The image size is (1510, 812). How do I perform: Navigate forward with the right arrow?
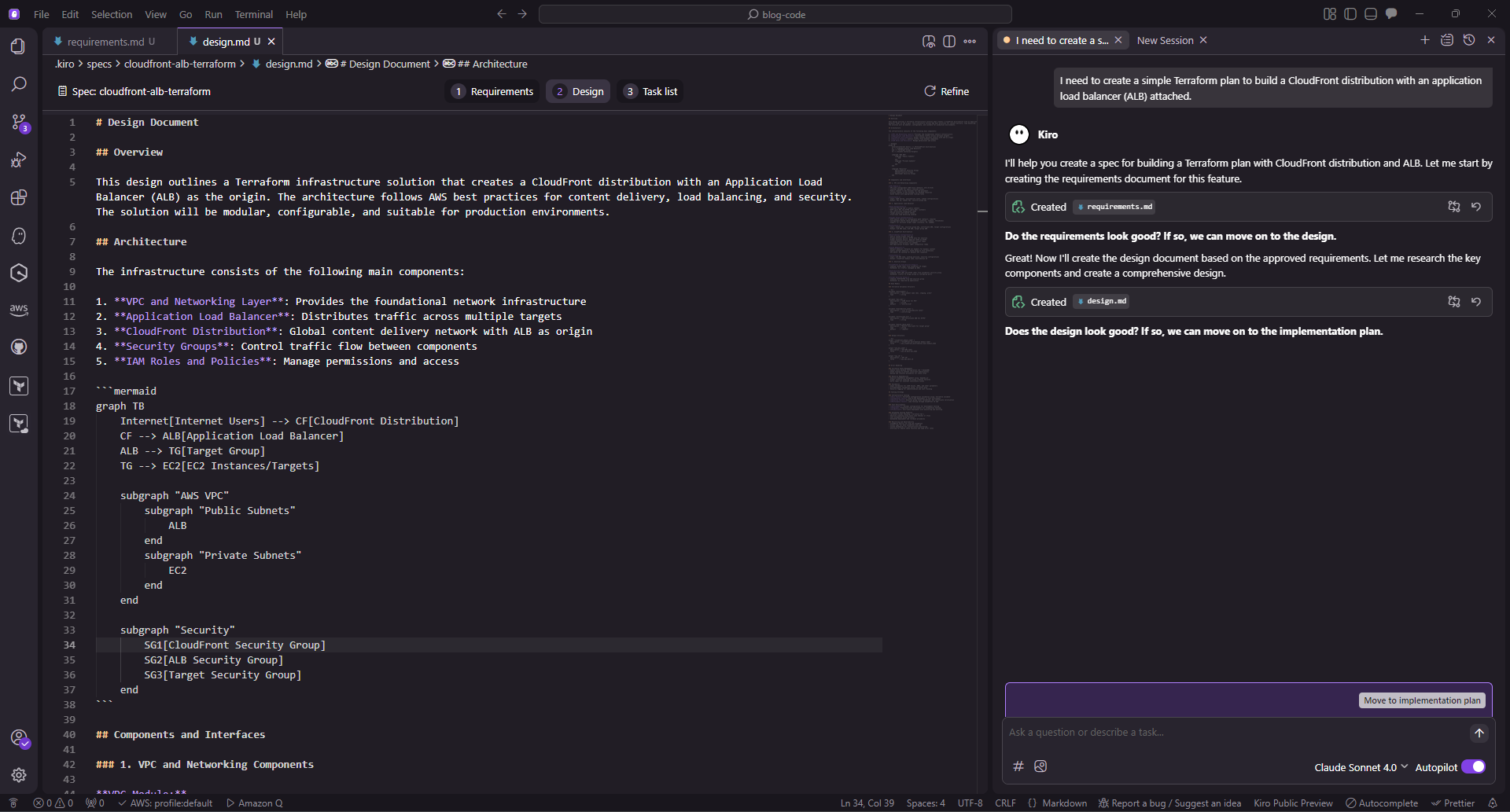point(522,14)
